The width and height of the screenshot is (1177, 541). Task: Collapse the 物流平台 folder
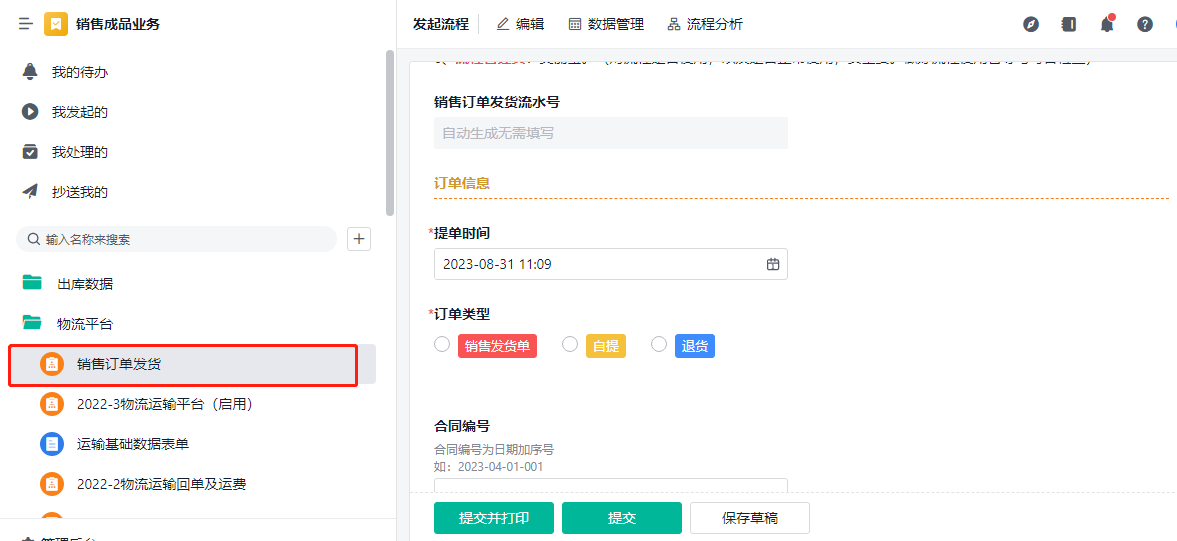tap(85, 324)
